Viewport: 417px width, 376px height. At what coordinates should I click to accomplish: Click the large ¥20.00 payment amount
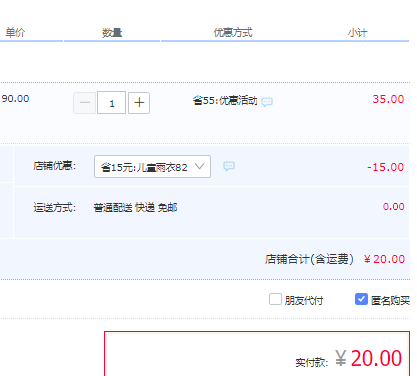(x=368, y=358)
